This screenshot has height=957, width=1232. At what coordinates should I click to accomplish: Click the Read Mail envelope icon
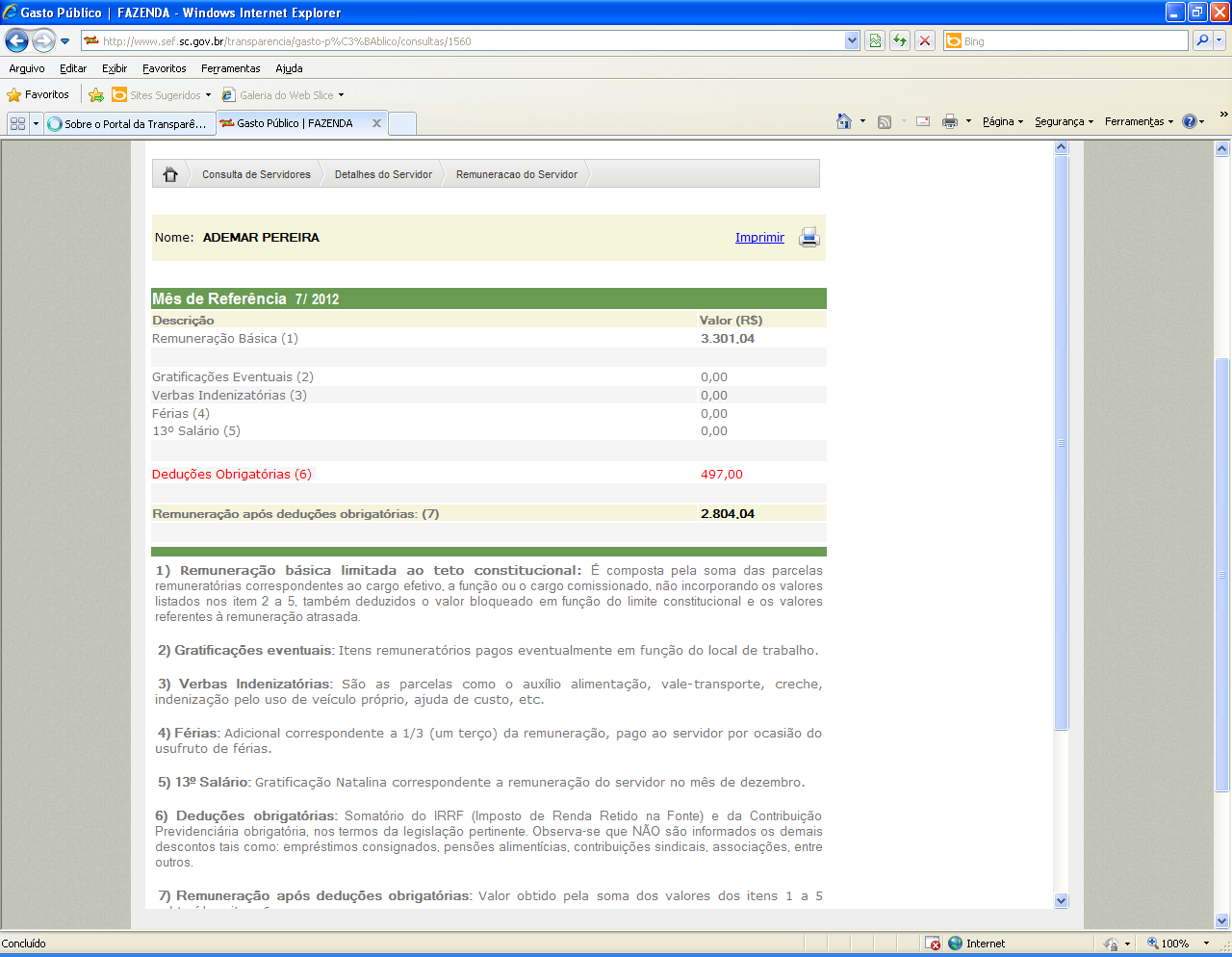(923, 121)
